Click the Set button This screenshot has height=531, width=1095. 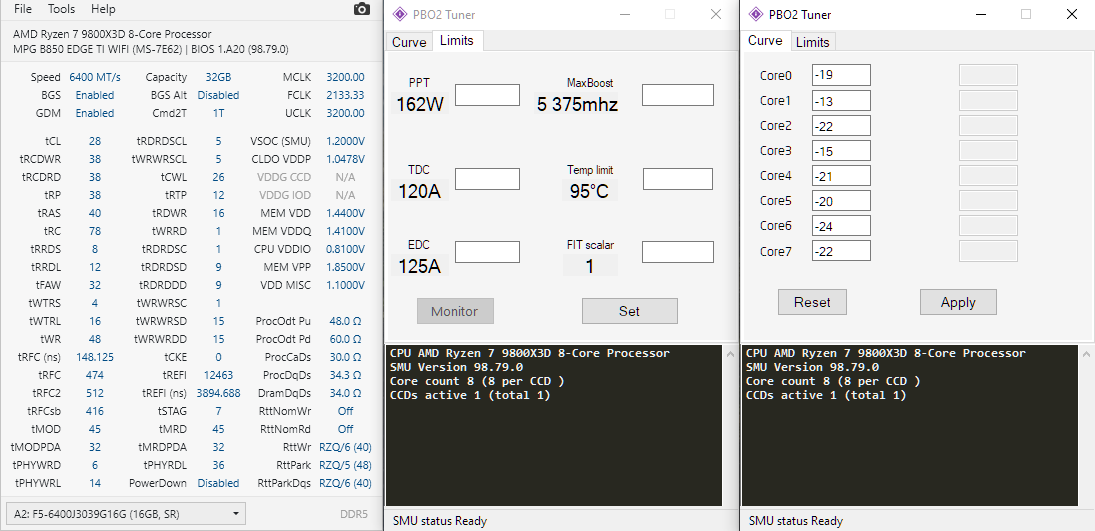point(629,311)
